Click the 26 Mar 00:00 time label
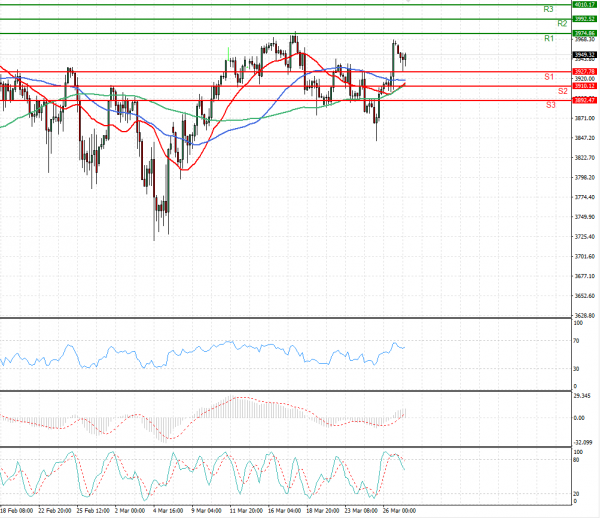The image size is (600, 518). pyautogui.click(x=399, y=510)
